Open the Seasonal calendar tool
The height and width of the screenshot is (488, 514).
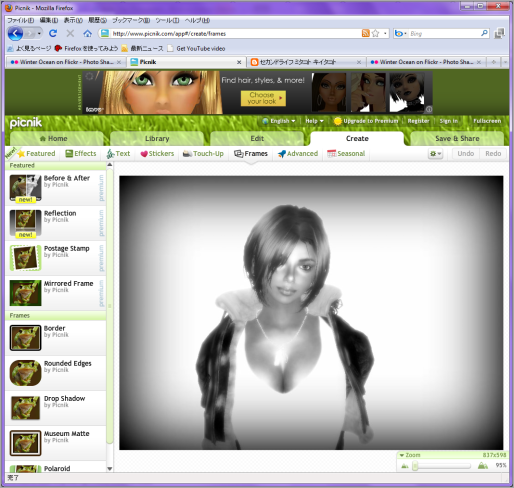pos(346,154)
